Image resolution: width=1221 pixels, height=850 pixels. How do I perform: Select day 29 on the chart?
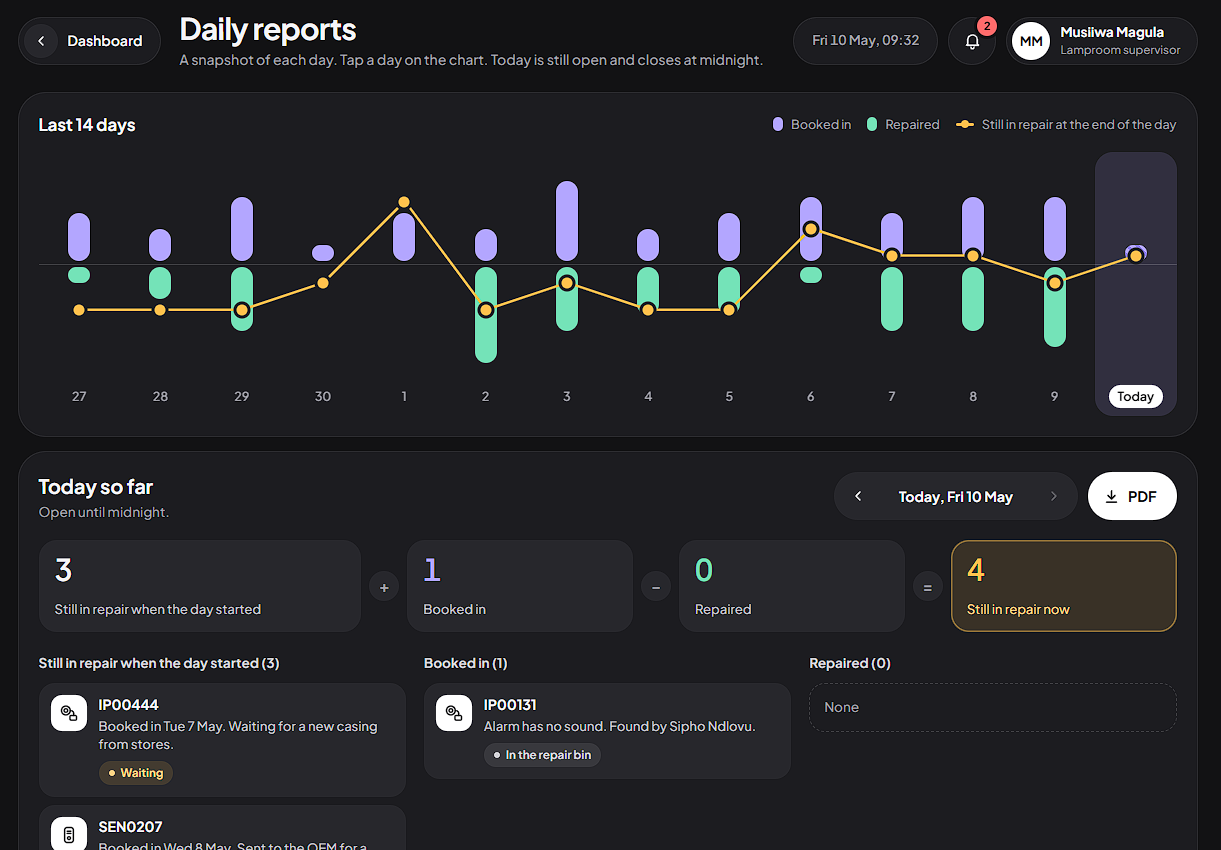point(241,284)
